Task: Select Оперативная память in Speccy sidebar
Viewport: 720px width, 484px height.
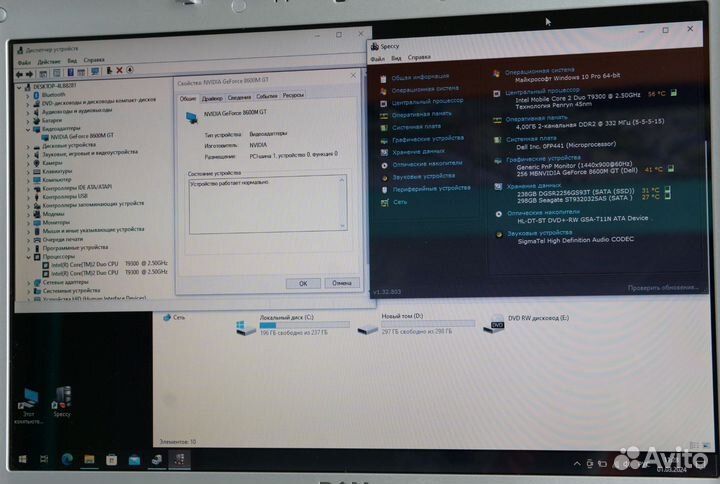Action: click(422, 113)
